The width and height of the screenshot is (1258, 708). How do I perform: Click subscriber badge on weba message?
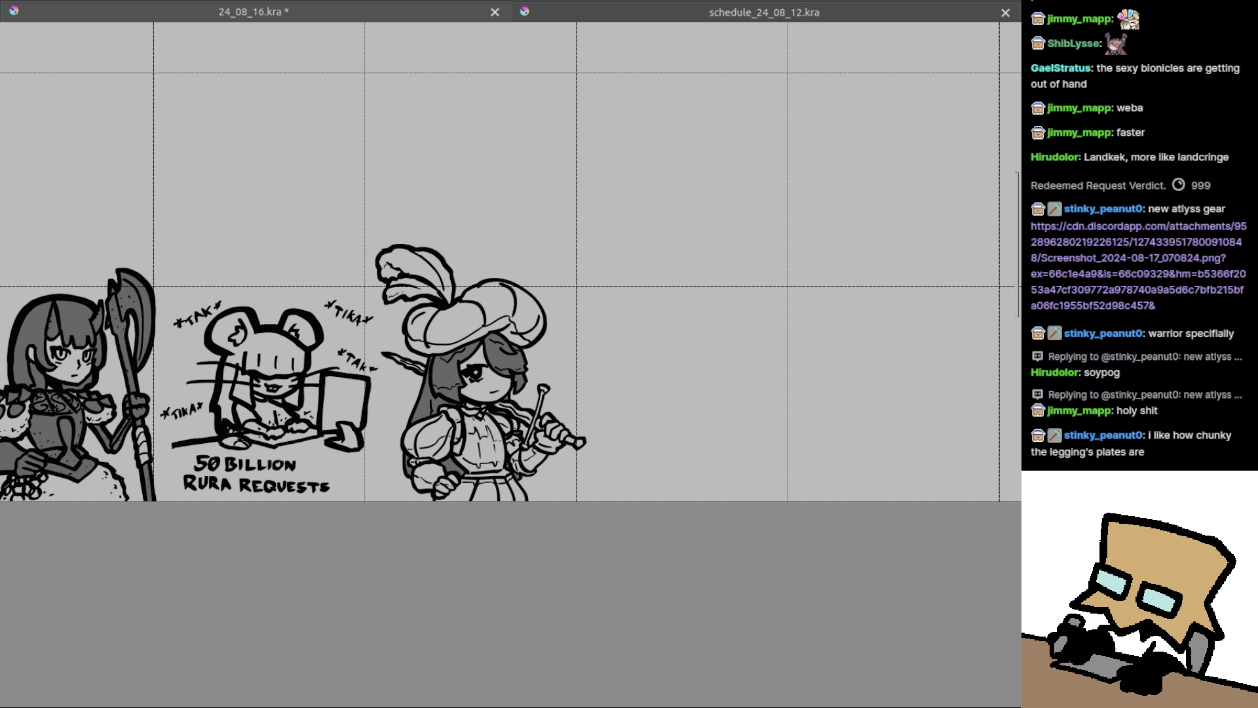pyautogui.click(x=1038, y=108)
